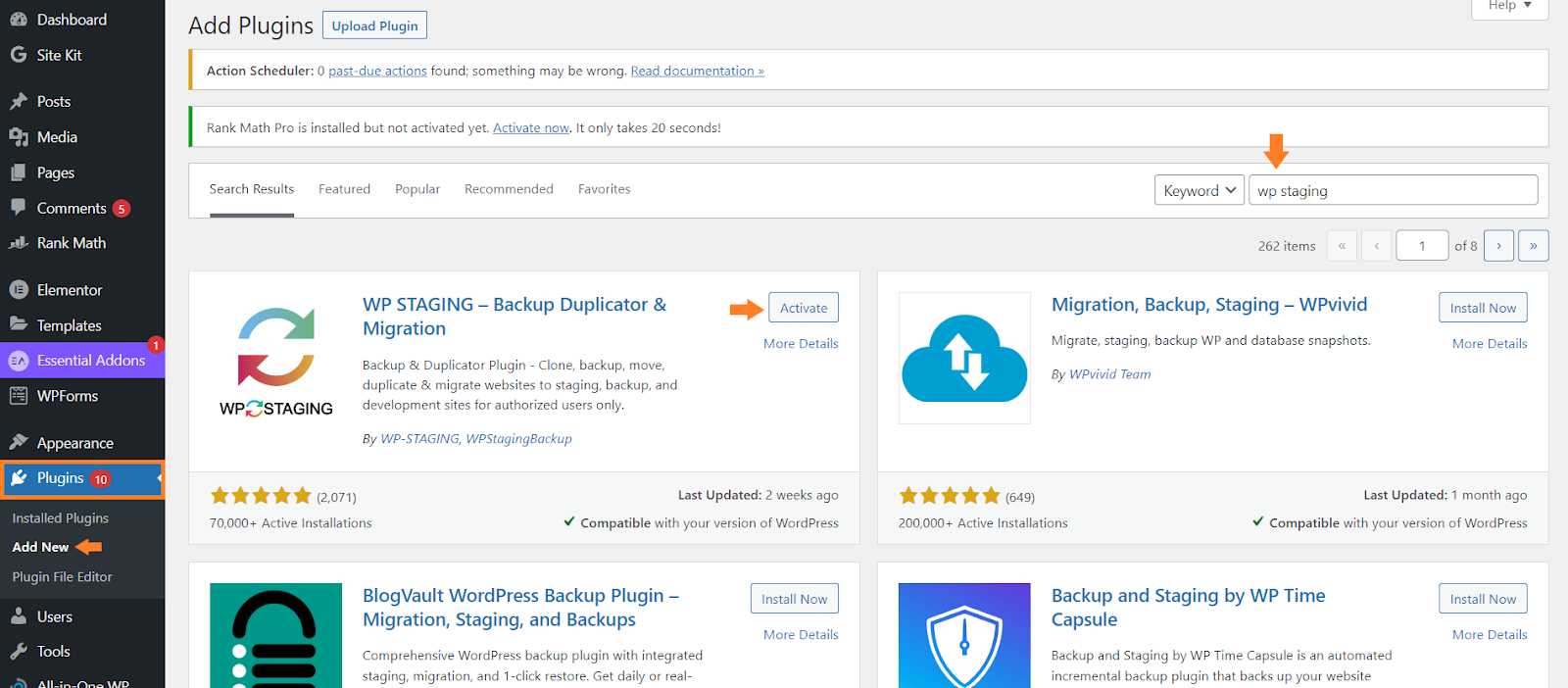Image resolution: width=1568 pixels, height=688 pixels.
Task: Click the Media library icon
Action: pos(19,137)
